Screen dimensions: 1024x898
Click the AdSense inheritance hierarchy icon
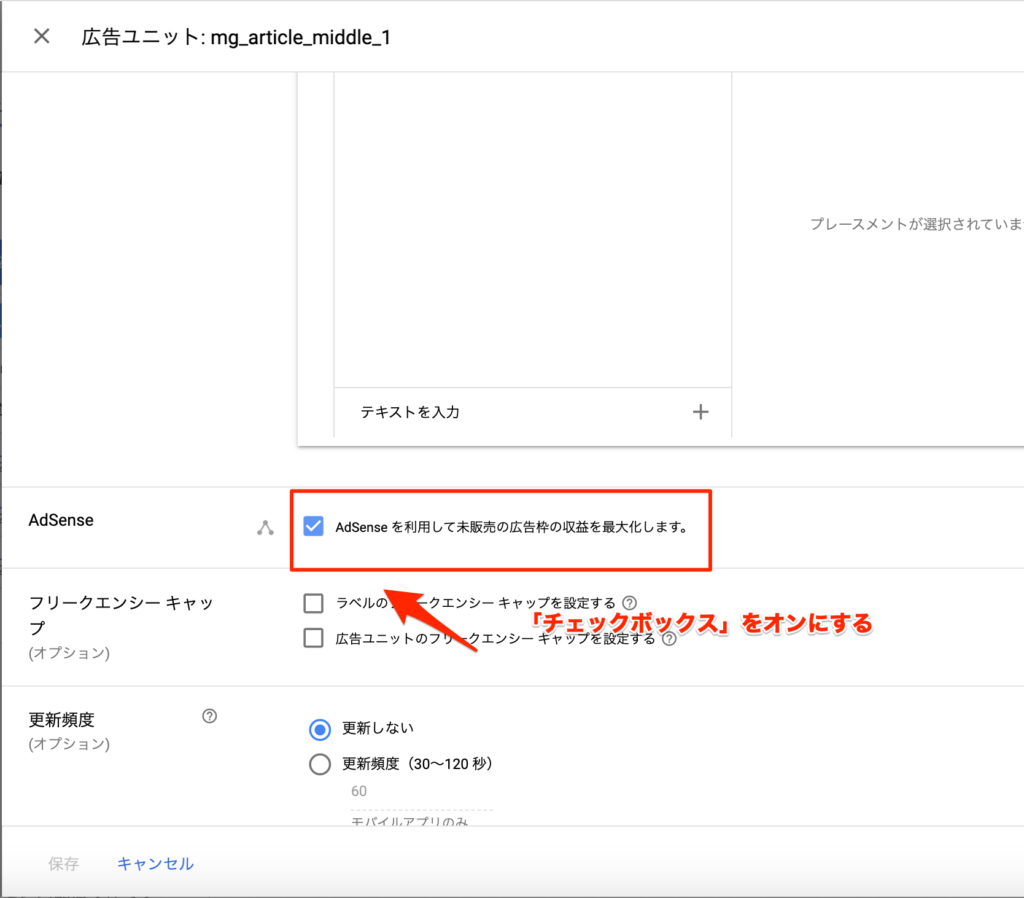265,528
